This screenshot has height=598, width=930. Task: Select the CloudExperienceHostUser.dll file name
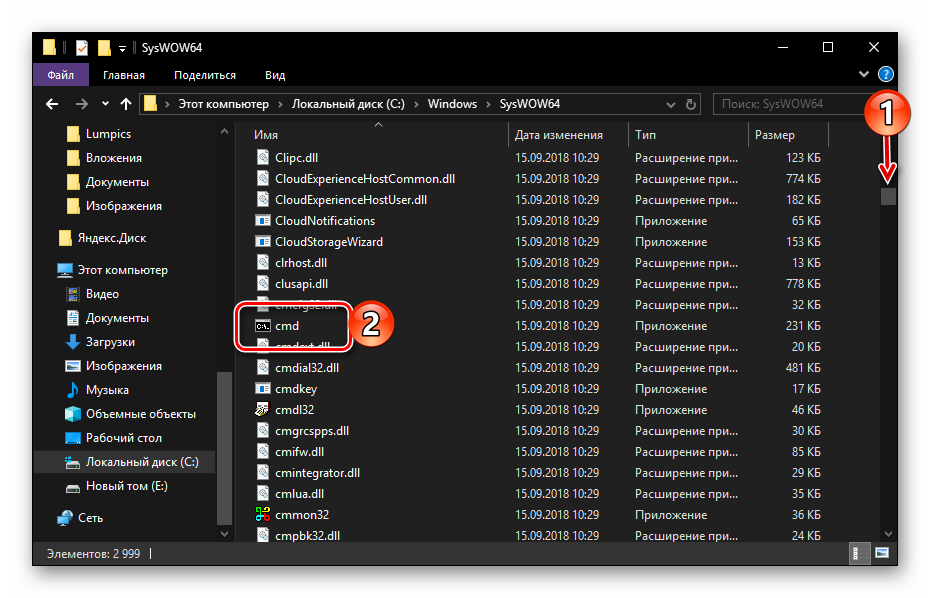click(351, 200)
